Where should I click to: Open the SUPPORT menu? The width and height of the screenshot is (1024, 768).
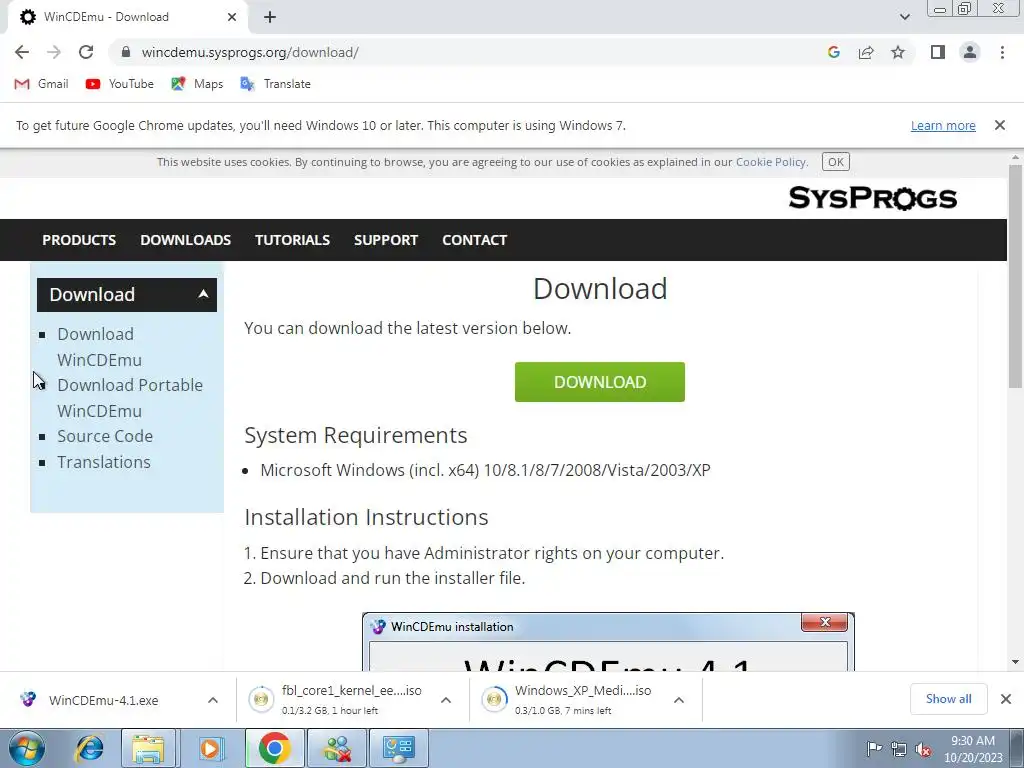(x=386, y=240)
